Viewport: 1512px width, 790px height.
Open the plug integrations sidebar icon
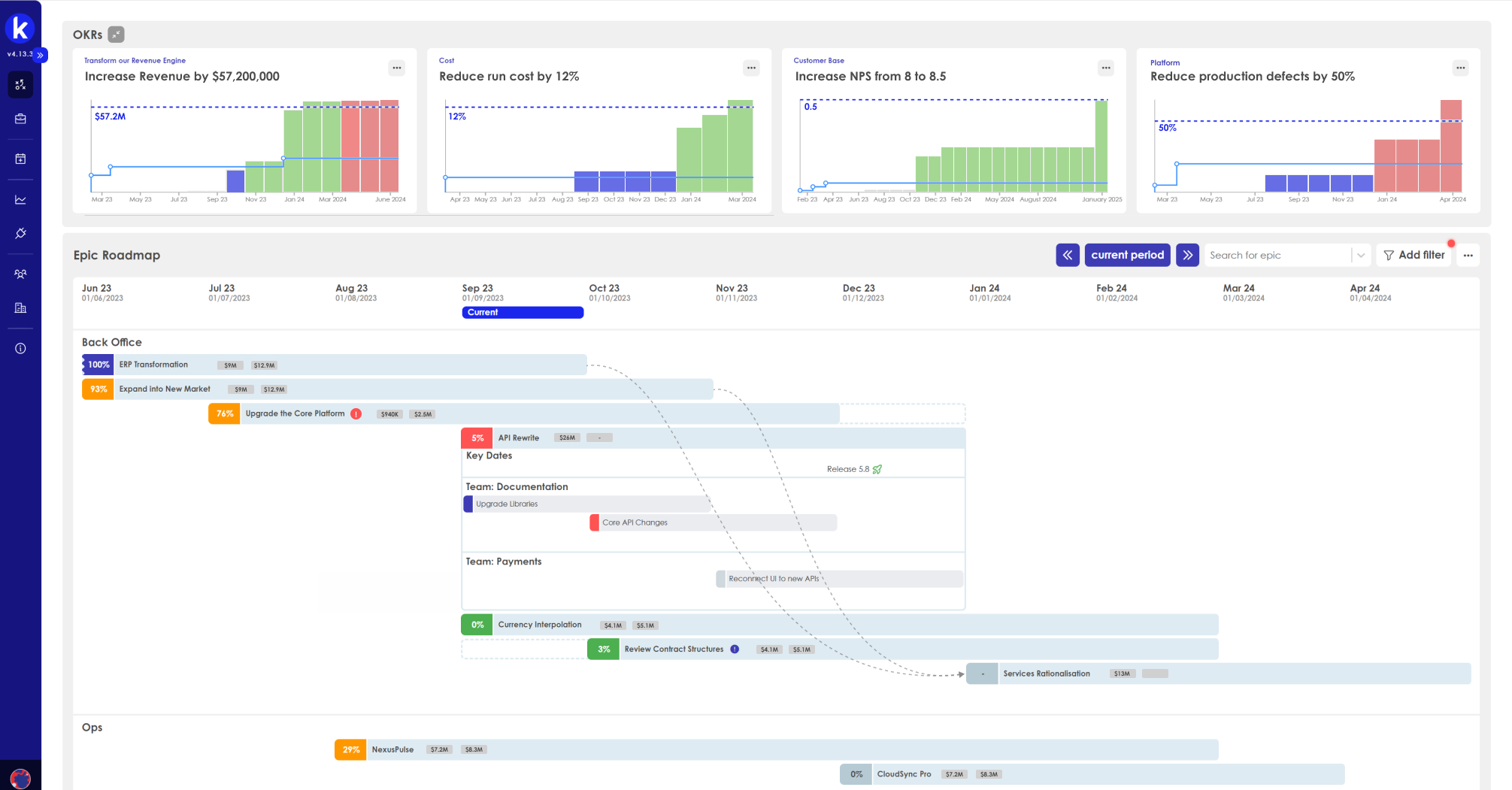click(20, 233)
